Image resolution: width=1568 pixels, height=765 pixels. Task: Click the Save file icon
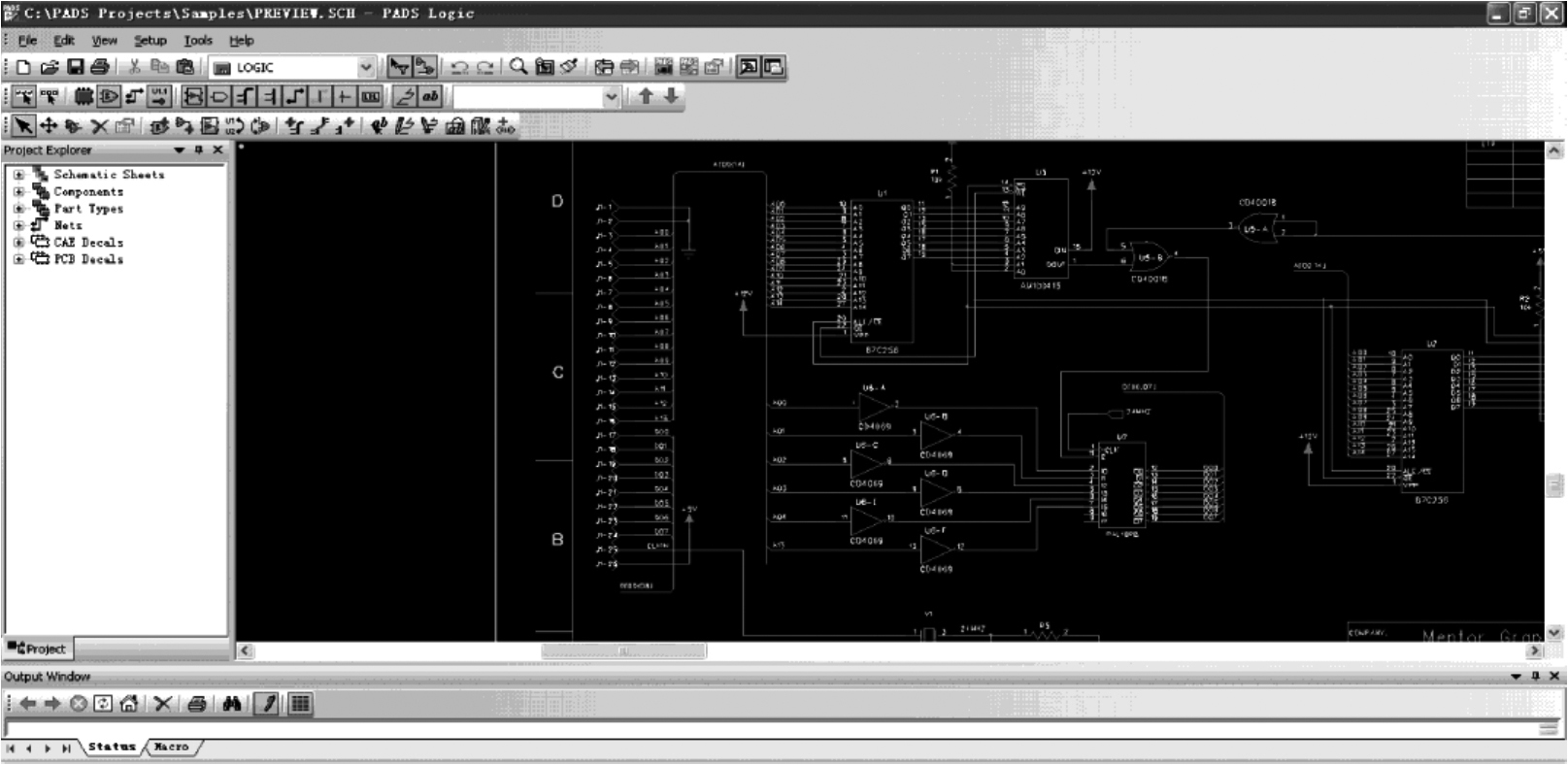(75, 67)
